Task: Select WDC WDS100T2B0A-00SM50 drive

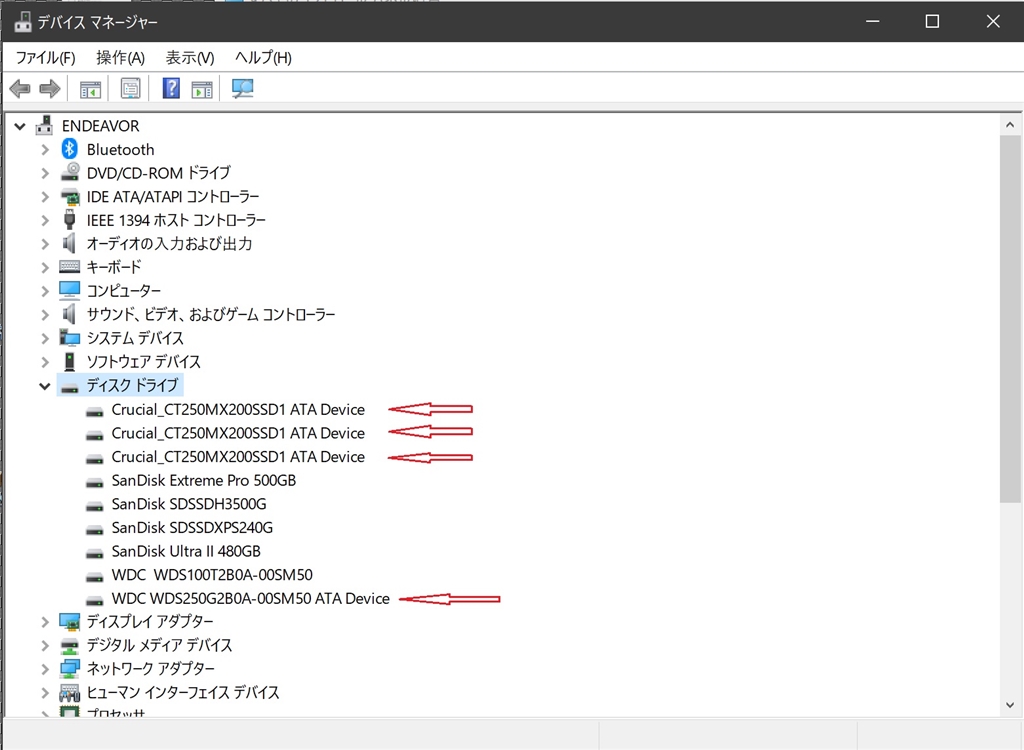Action: tap(212, 575)
